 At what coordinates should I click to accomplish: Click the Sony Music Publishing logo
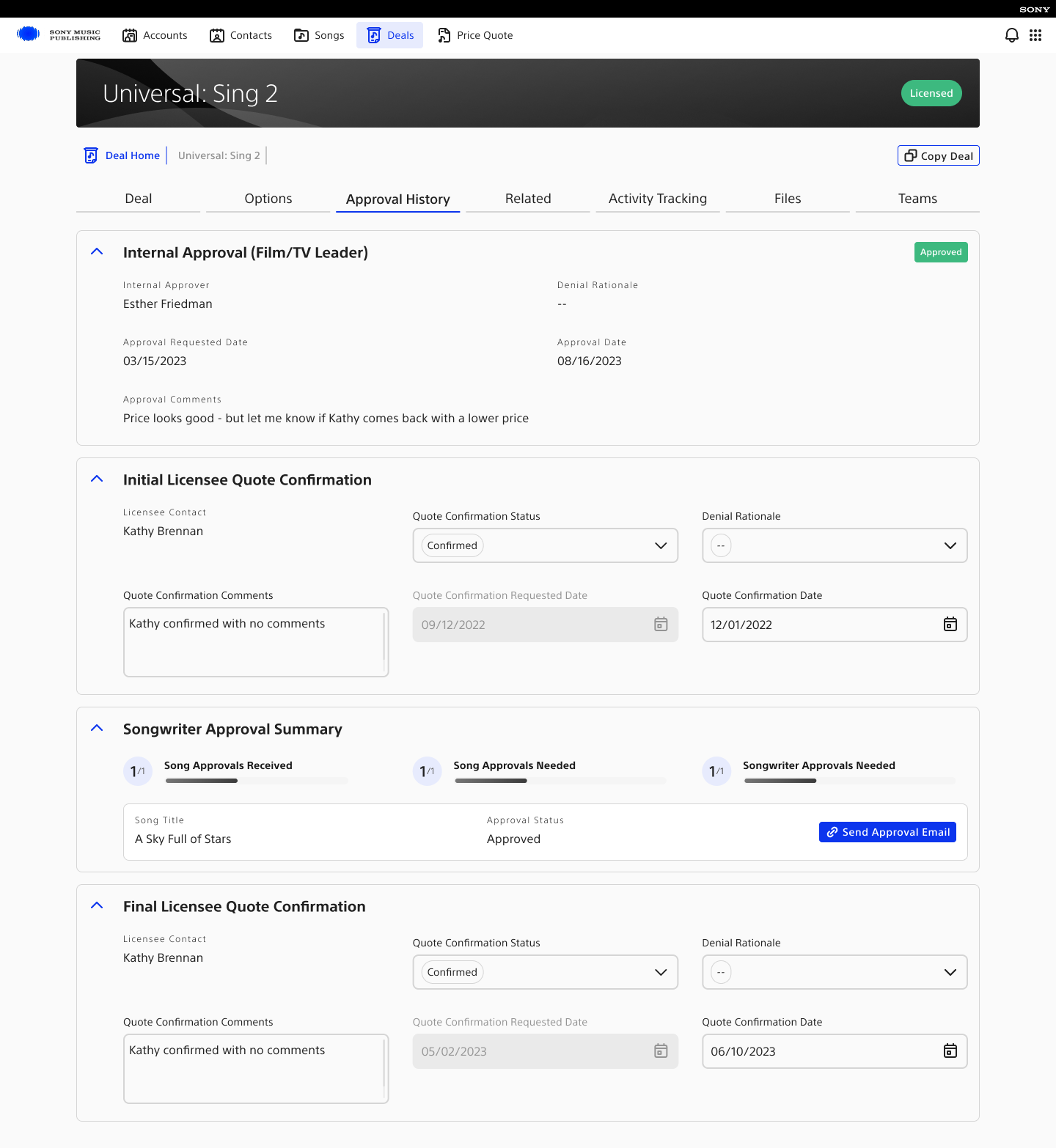click(x=59, y=34)
